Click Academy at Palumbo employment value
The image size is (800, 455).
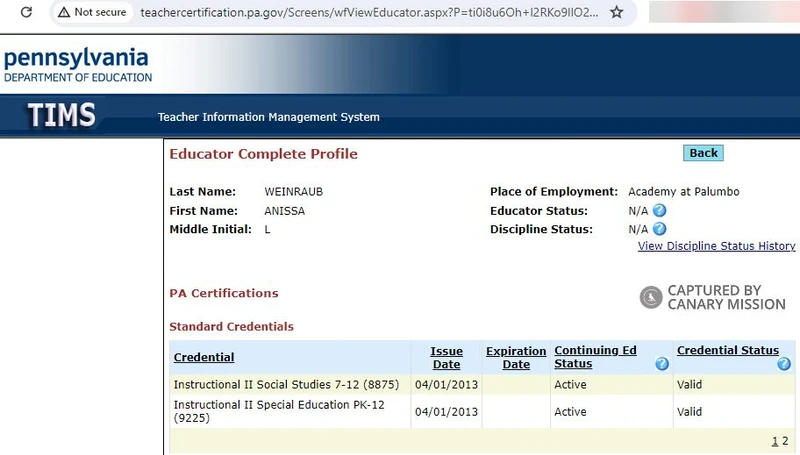(683, 192)
